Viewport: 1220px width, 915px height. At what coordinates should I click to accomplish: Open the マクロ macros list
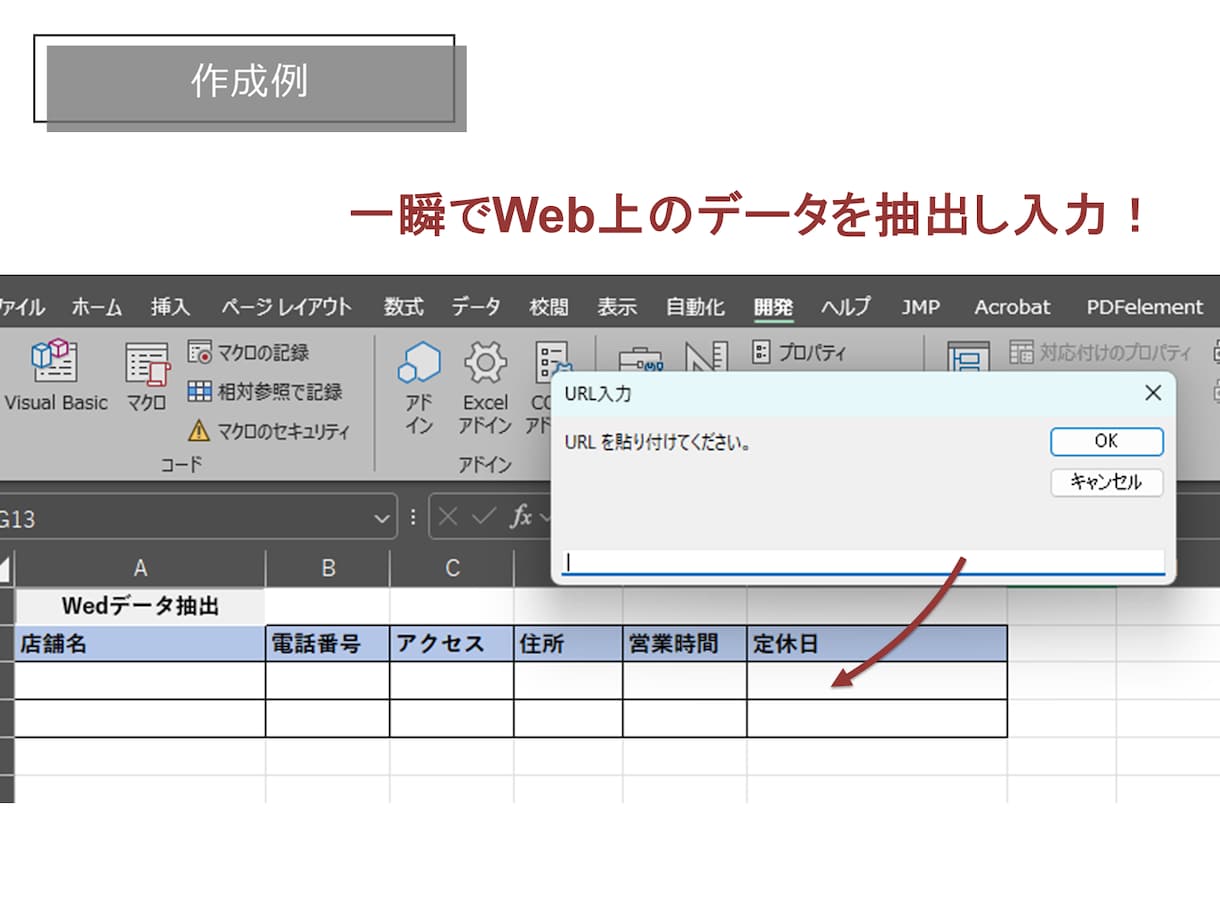pyautogui.click(x=146, y=377)
